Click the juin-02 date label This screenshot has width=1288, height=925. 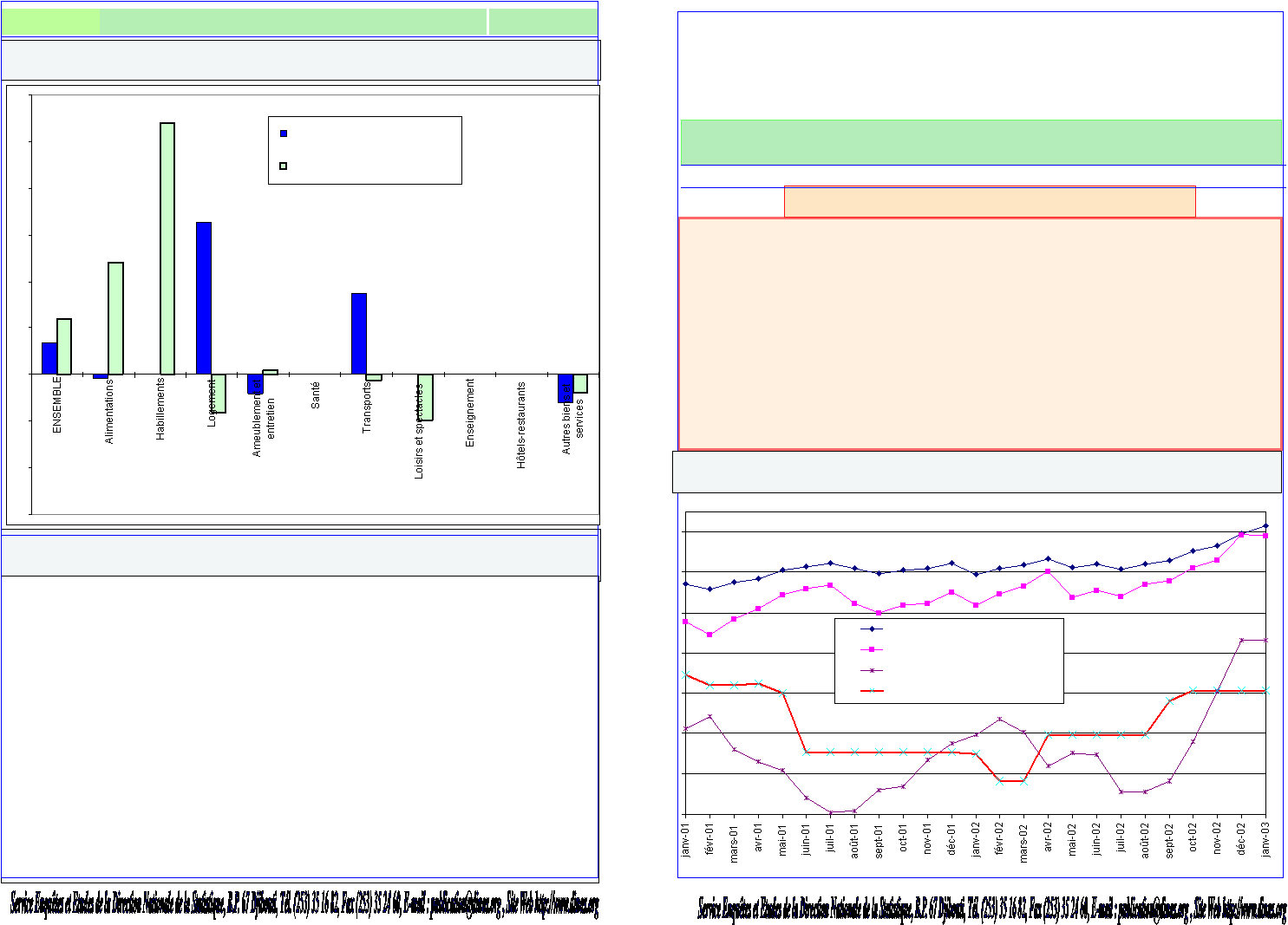(x=1097, y=838)
